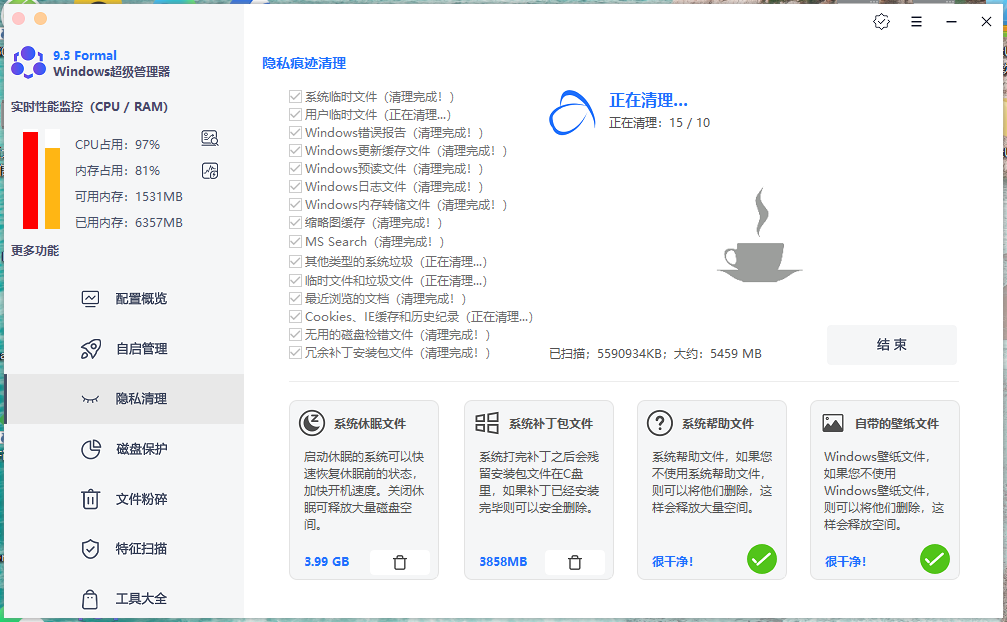The image size is (1007, 622).
Task: Click the 隐私痕迹清理 heading
Action: 304,63
